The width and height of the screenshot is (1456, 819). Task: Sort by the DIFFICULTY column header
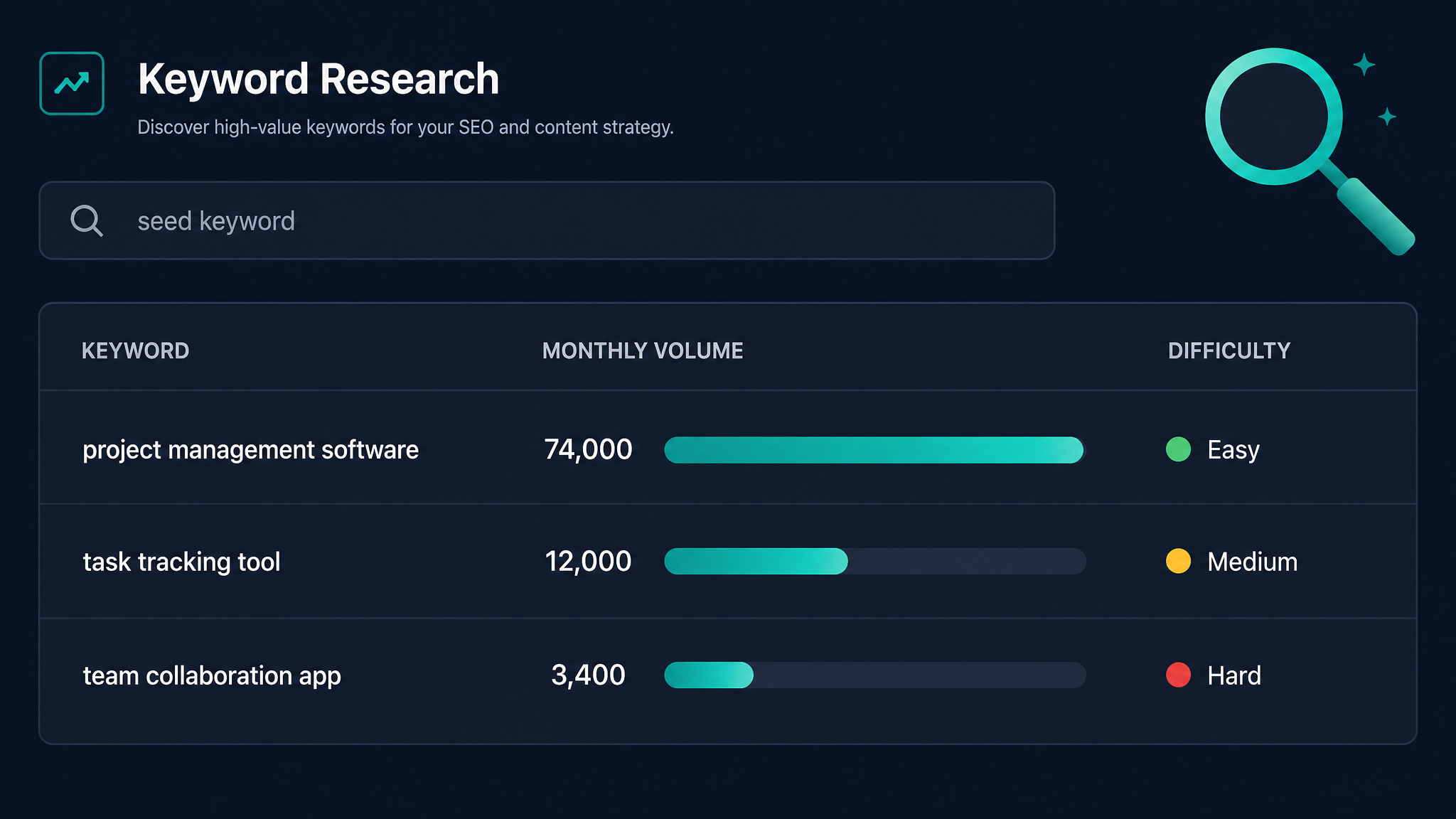1229,350
